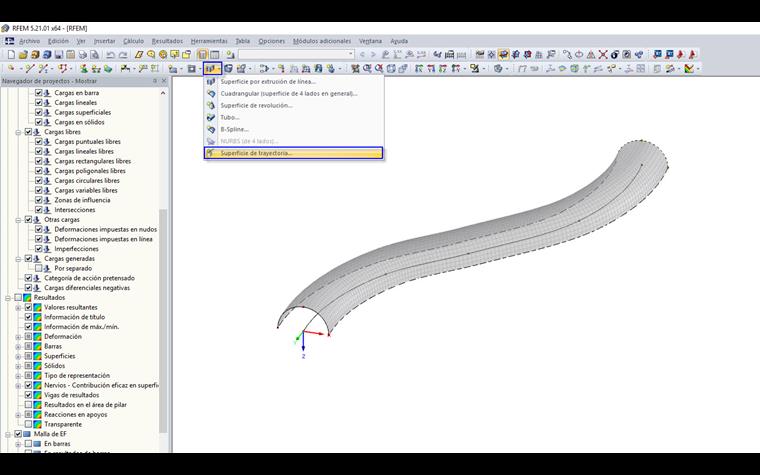Click the new node icon starting the second toolbar
760x475 pixels.
[x=11, y=69]
